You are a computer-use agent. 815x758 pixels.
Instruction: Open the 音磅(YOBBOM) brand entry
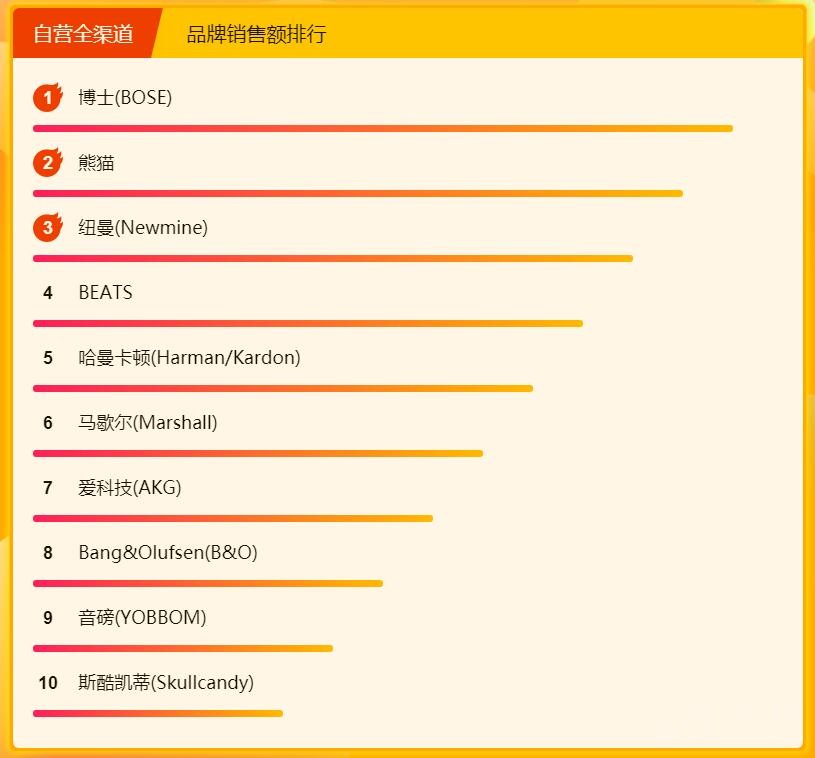[142, 618]
